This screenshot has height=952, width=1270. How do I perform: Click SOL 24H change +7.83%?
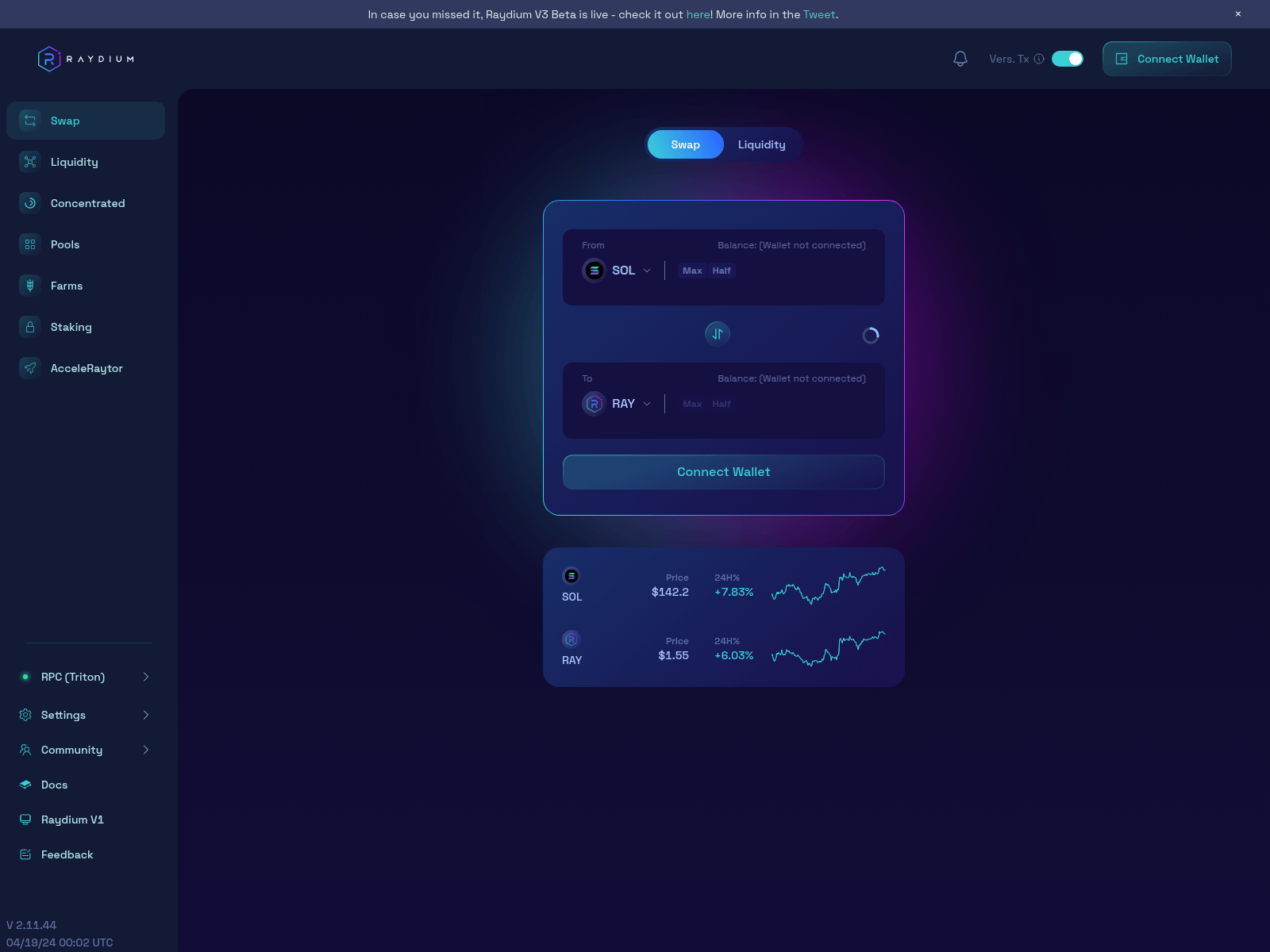[x=734, y=592]
